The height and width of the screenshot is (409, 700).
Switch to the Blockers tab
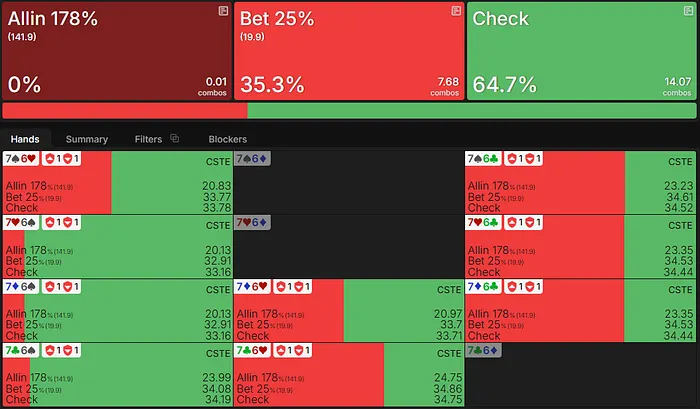(x=227, y=139)
